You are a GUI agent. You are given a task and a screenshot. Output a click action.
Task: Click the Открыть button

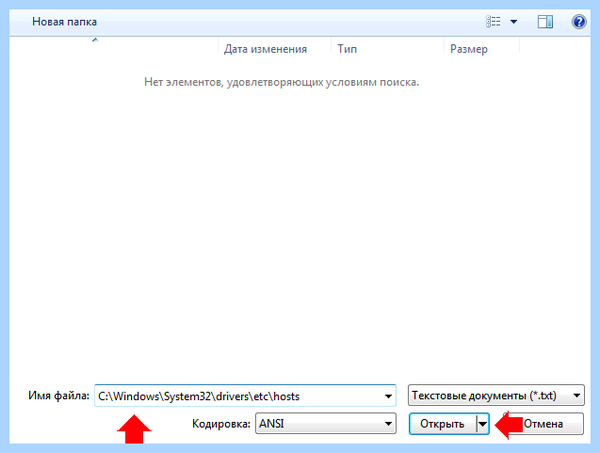442,424
